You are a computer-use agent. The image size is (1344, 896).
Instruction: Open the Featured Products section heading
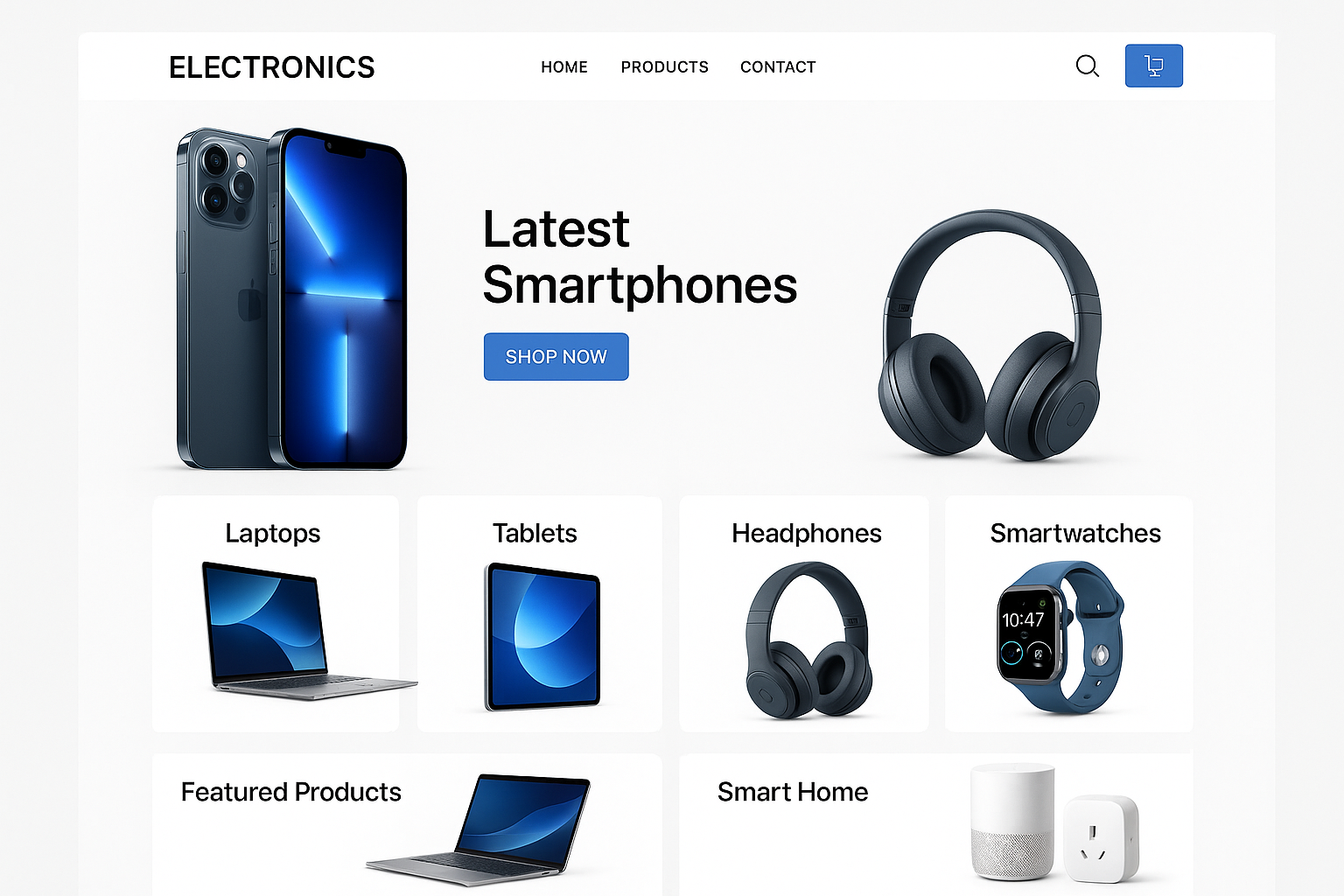[291, 792]
